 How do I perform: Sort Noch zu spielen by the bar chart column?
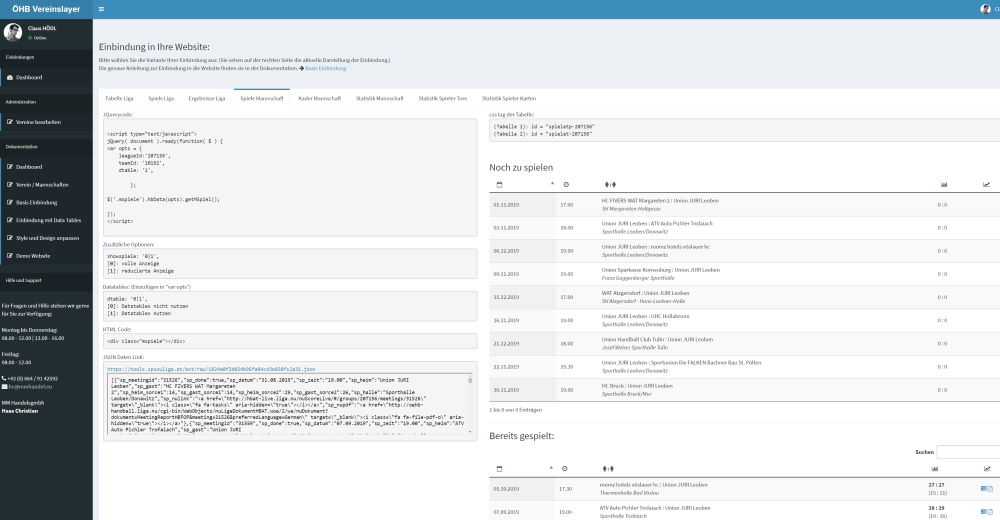coord(944,184)
